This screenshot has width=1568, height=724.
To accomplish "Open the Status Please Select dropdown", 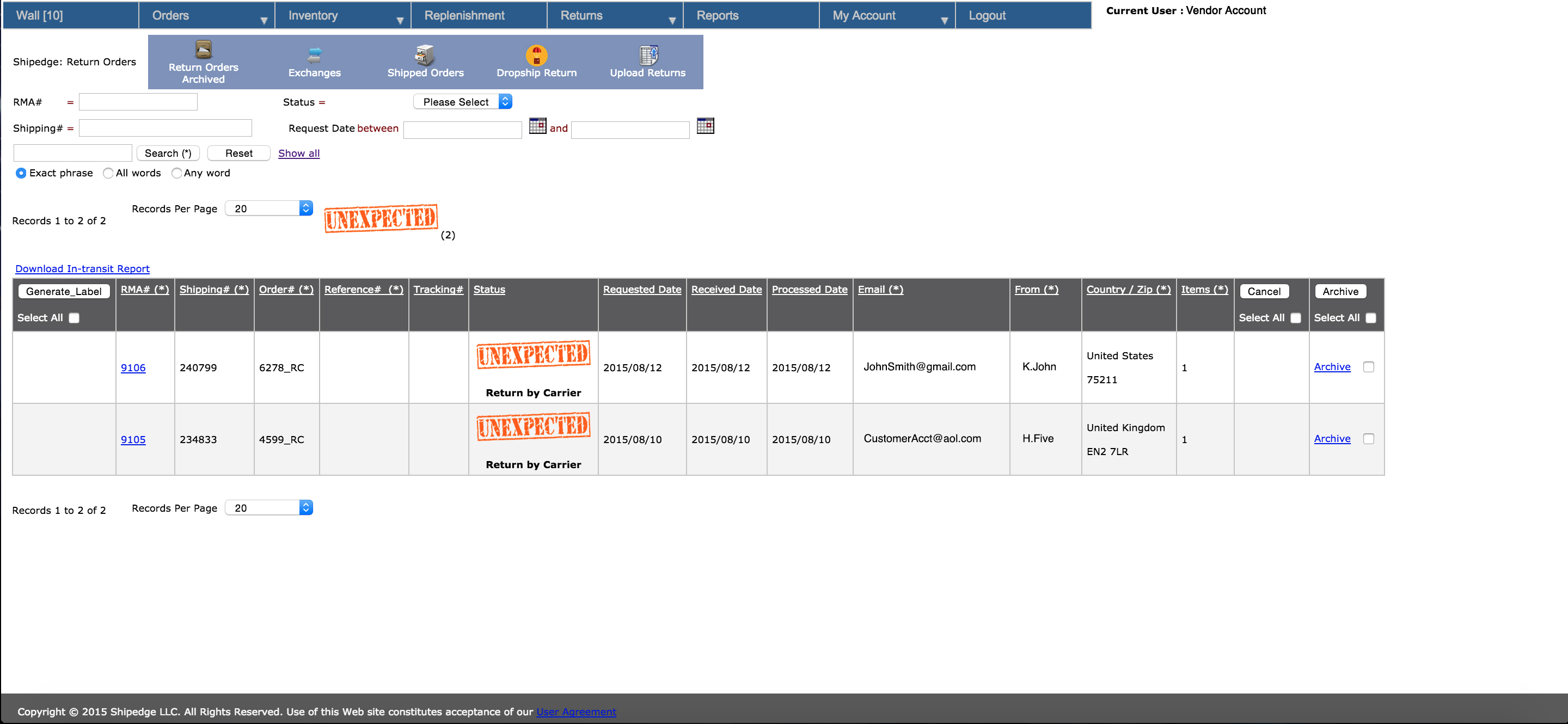I will click(x=462, y=102).
